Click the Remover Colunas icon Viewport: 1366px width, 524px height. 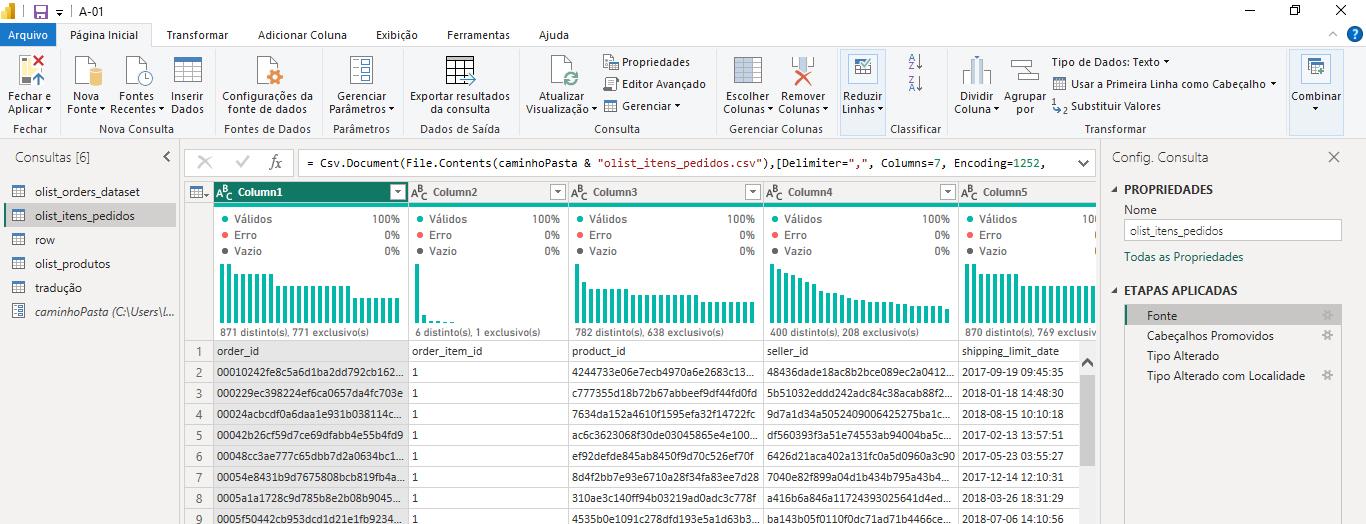pyautogui.click(x=802, y=72)
